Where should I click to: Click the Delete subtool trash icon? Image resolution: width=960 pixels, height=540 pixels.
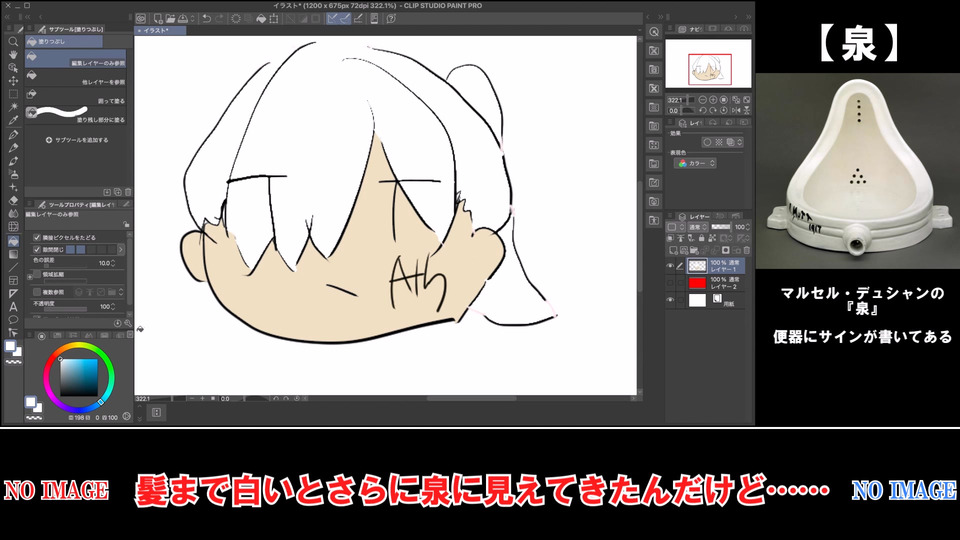coord(128,192)
